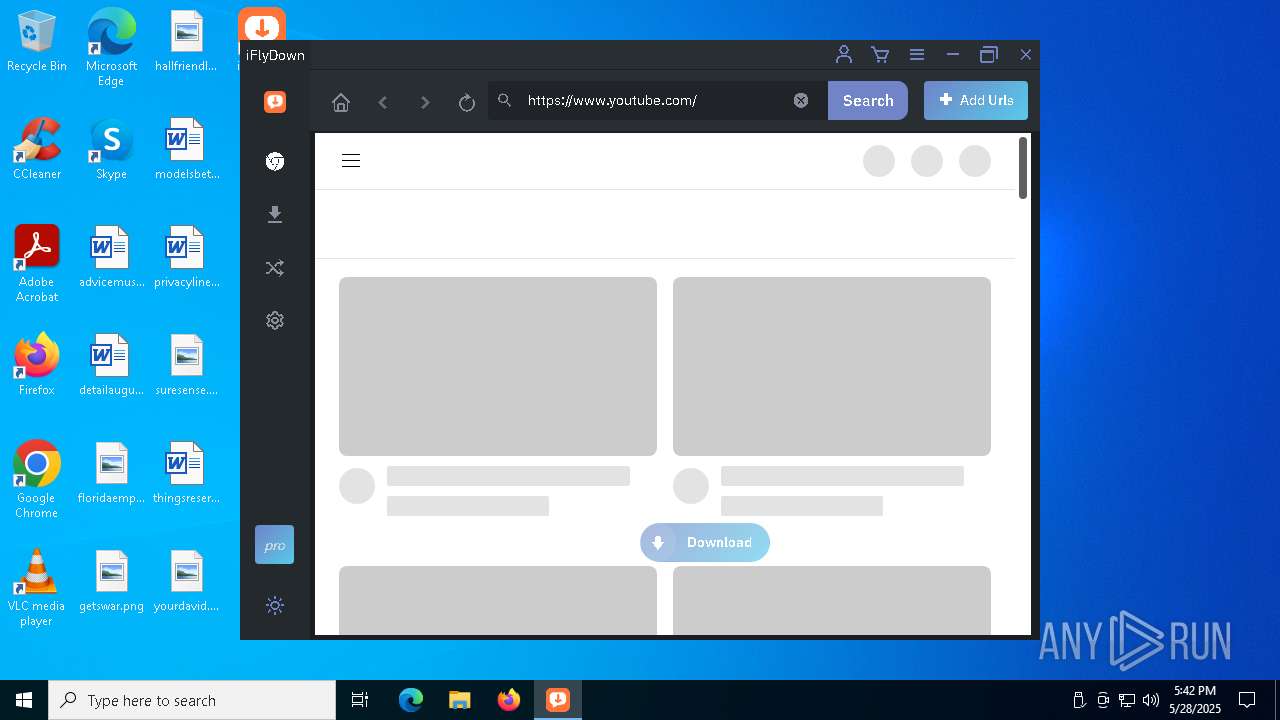Image resolution: width=1280 pixels, height=720 pixels.
Task: Clear the URL with the X icon
Action: 801,100
